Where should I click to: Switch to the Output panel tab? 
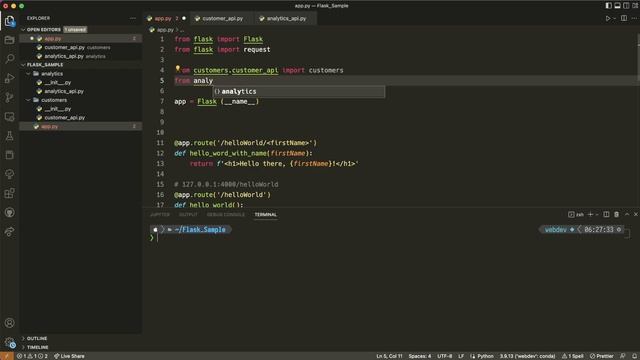tap(188, 214)
